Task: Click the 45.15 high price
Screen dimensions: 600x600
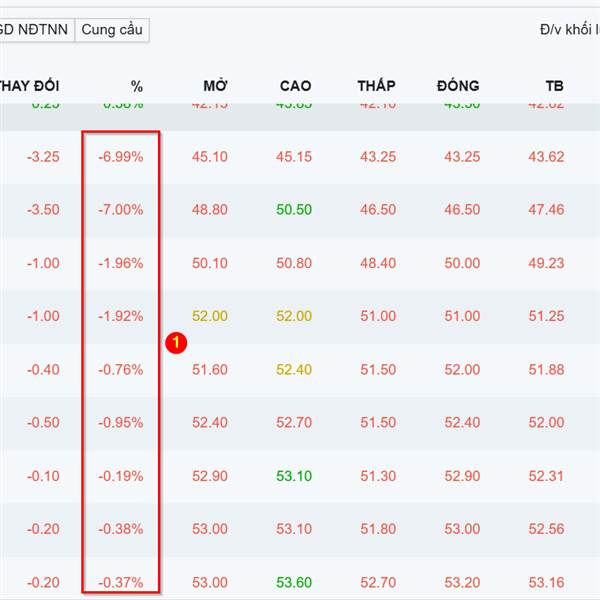Action: click(294, 157)
